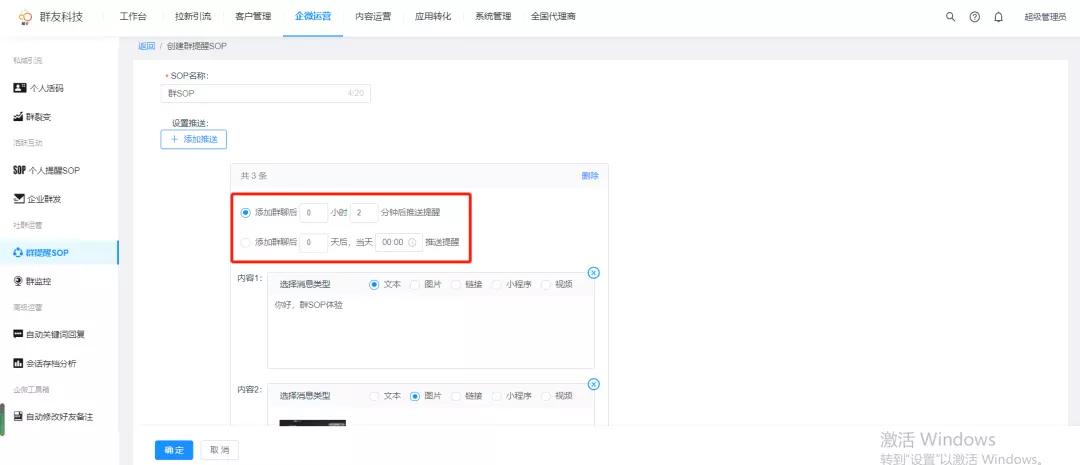Click the 会话存档分析 bar chart icon
The width and height of the screenshot is (1080, 465).
(x=19, y=362)
